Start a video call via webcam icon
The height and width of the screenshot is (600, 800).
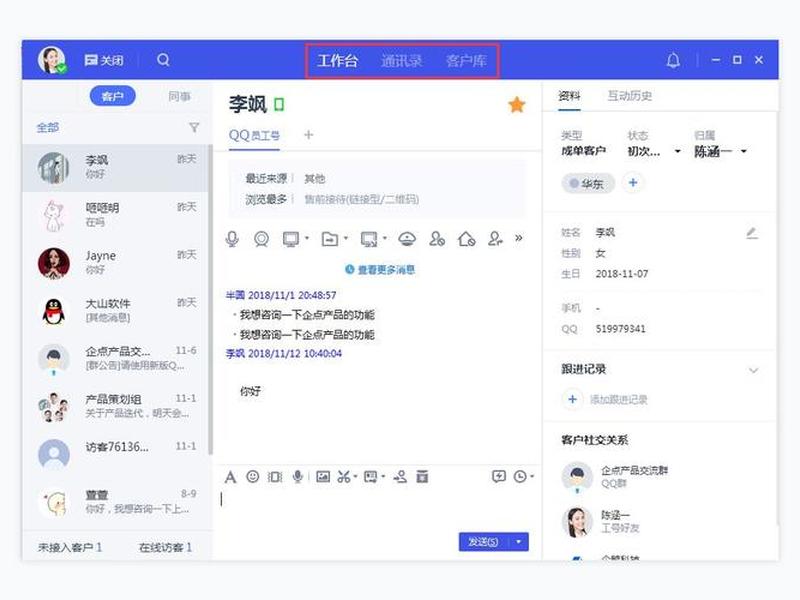coord(261,239)
